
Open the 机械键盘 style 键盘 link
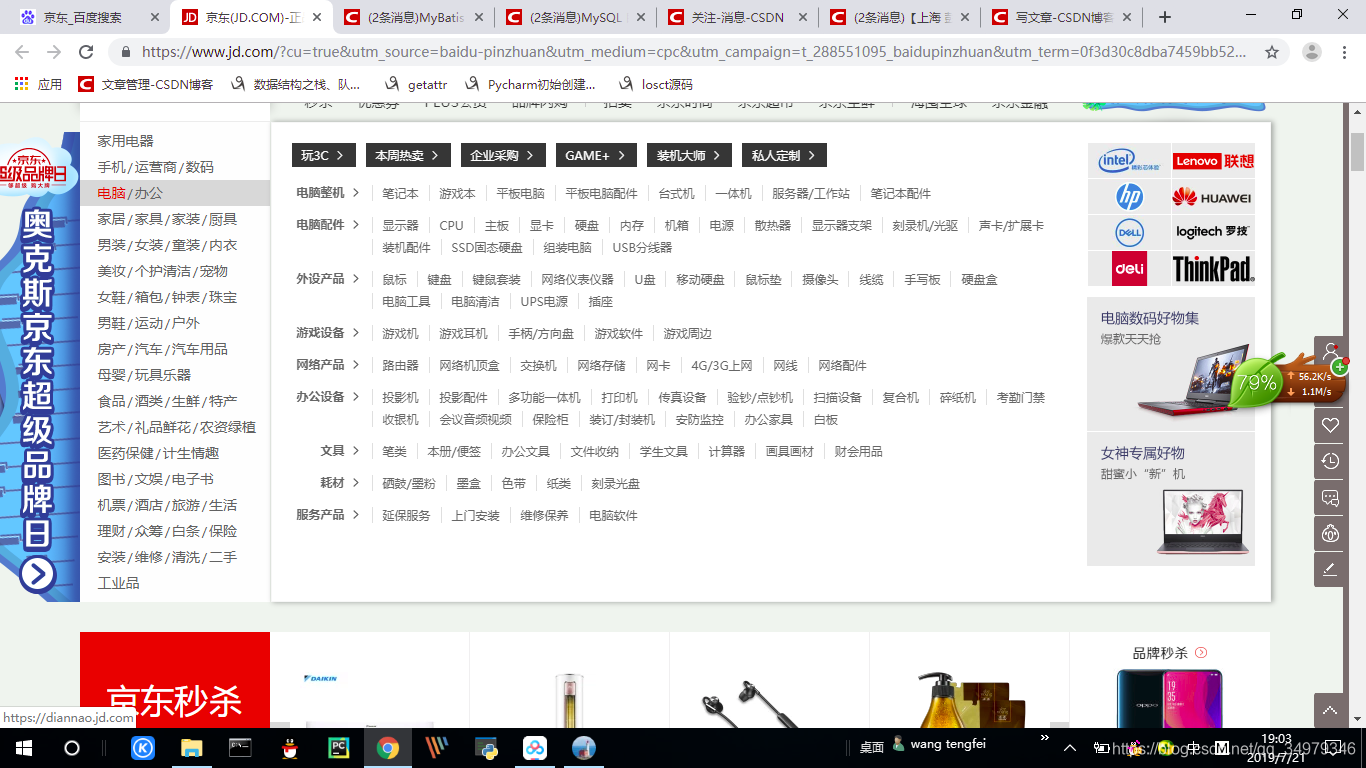[x=439, y=279]
